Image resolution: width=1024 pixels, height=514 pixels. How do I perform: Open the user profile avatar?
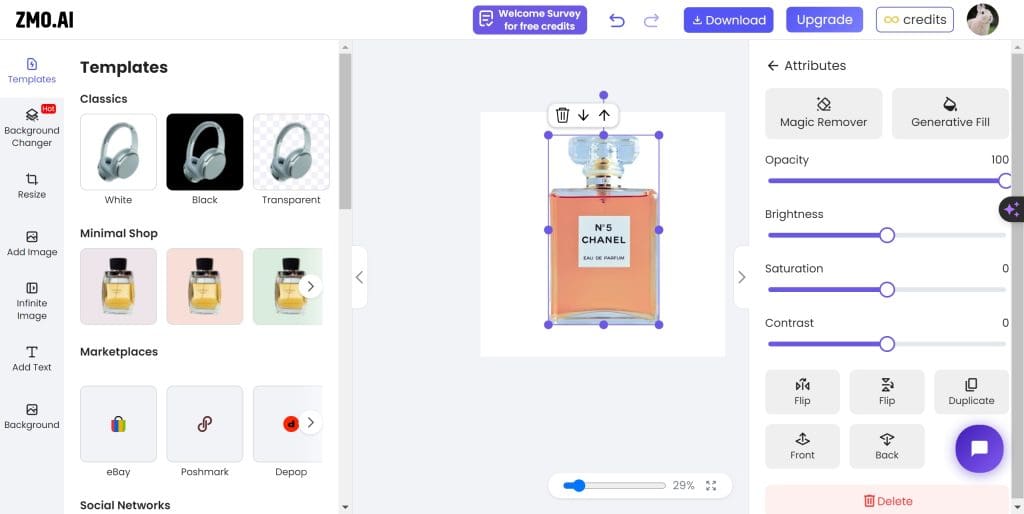[x=982, y=20]
